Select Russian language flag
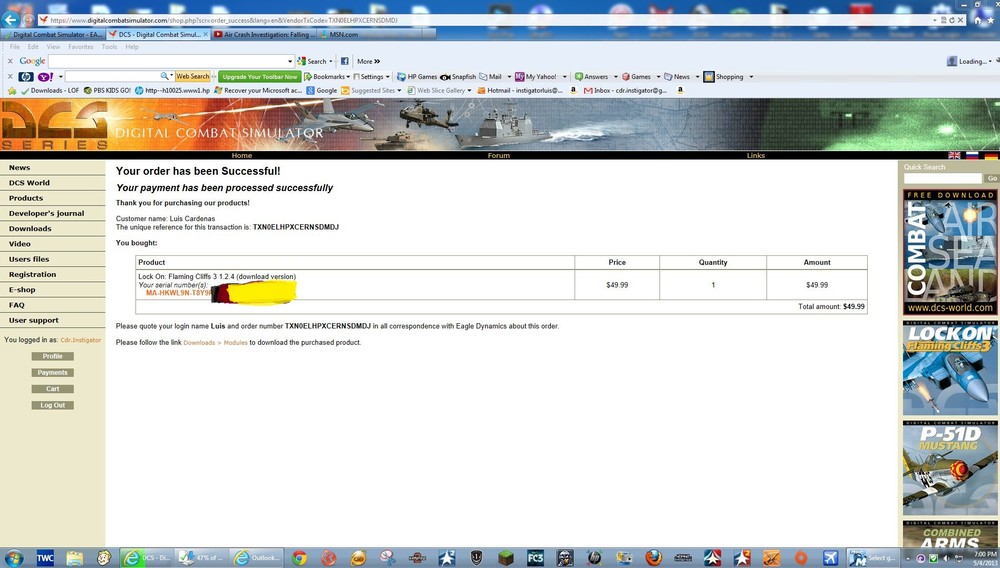Viewport: 1000px width, 568px height. tap(973, 156)
